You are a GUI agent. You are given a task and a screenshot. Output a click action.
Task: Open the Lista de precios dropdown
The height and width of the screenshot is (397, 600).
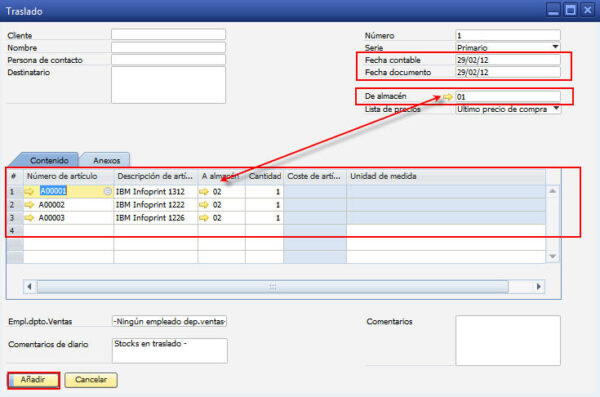[x=556, y=109]
